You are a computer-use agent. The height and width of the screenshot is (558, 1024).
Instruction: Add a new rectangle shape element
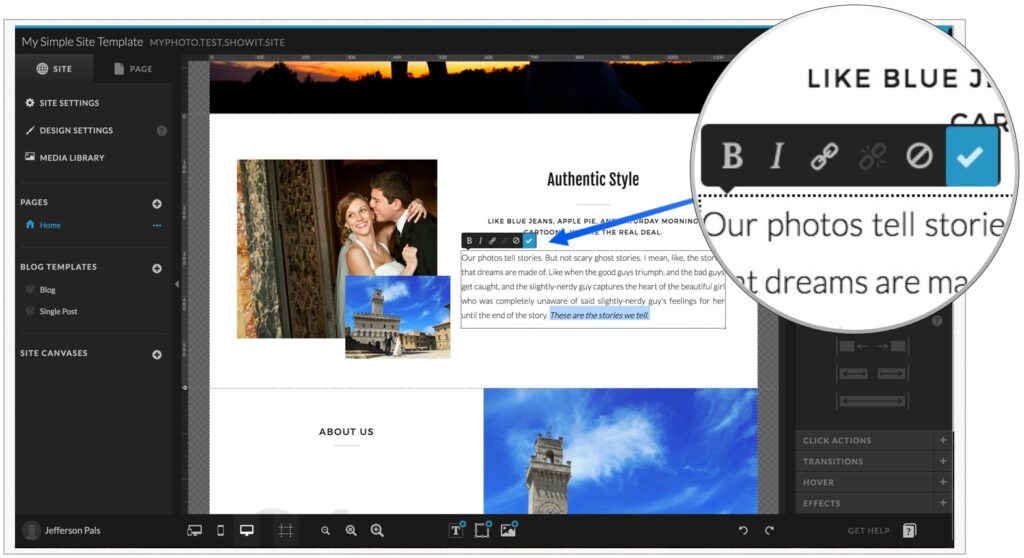[x=483, y=530]
